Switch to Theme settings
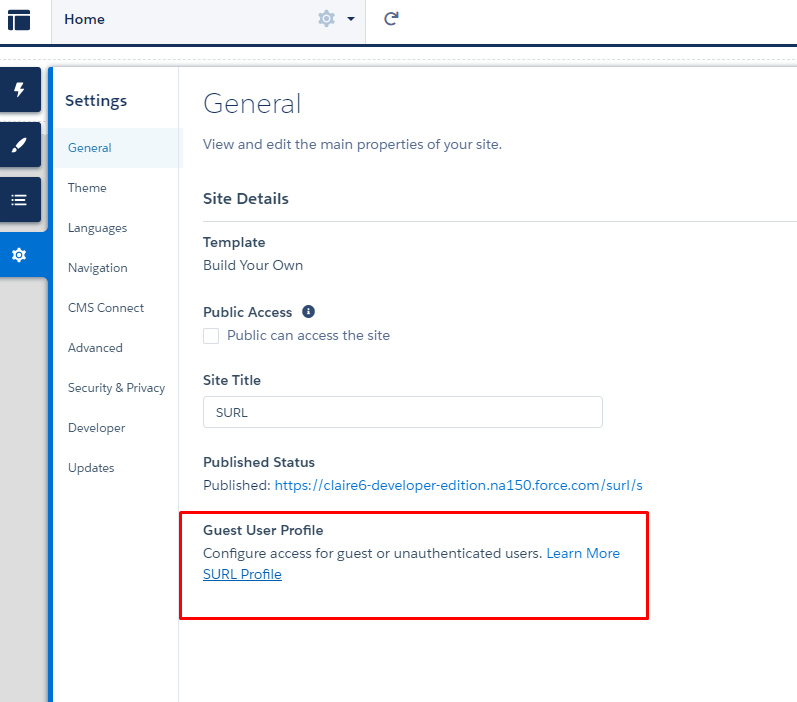 pyautogui.click(x=87, y=188)
